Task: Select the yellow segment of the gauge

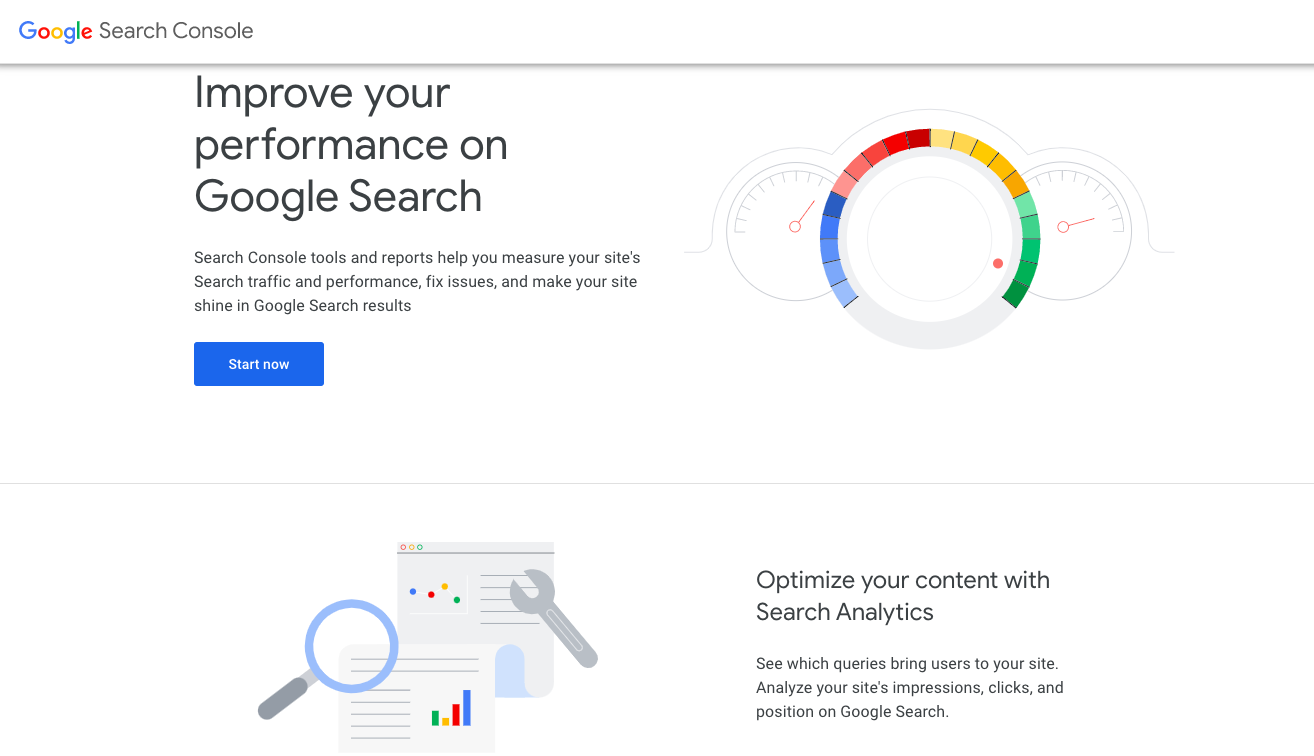Action: tap(975, 152)
